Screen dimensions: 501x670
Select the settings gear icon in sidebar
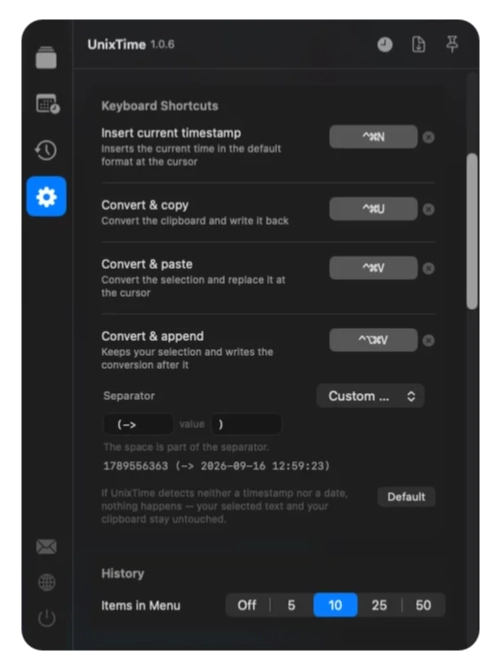click(x=46, y=197)
